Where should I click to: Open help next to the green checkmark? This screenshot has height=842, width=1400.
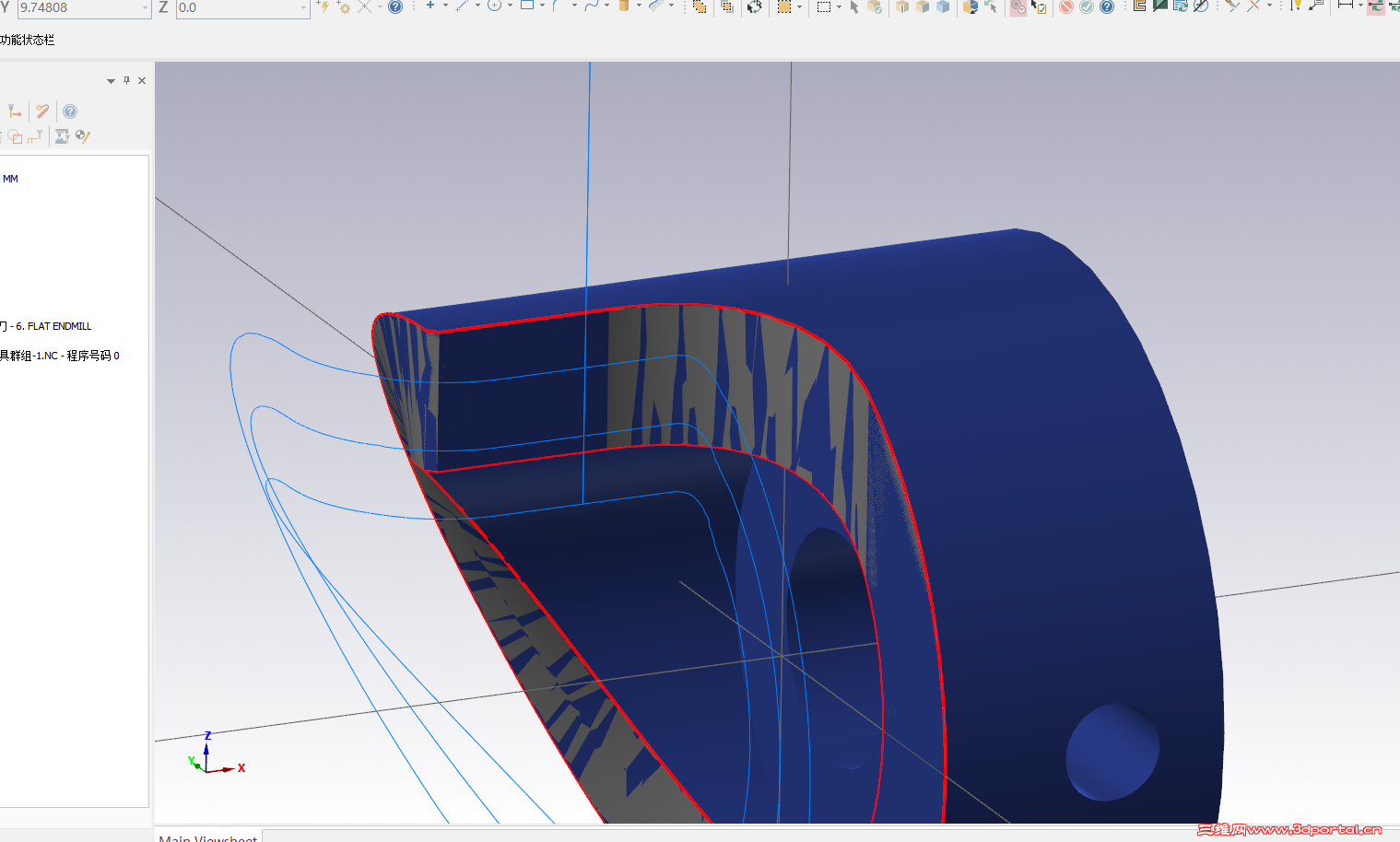point(1107,6)
